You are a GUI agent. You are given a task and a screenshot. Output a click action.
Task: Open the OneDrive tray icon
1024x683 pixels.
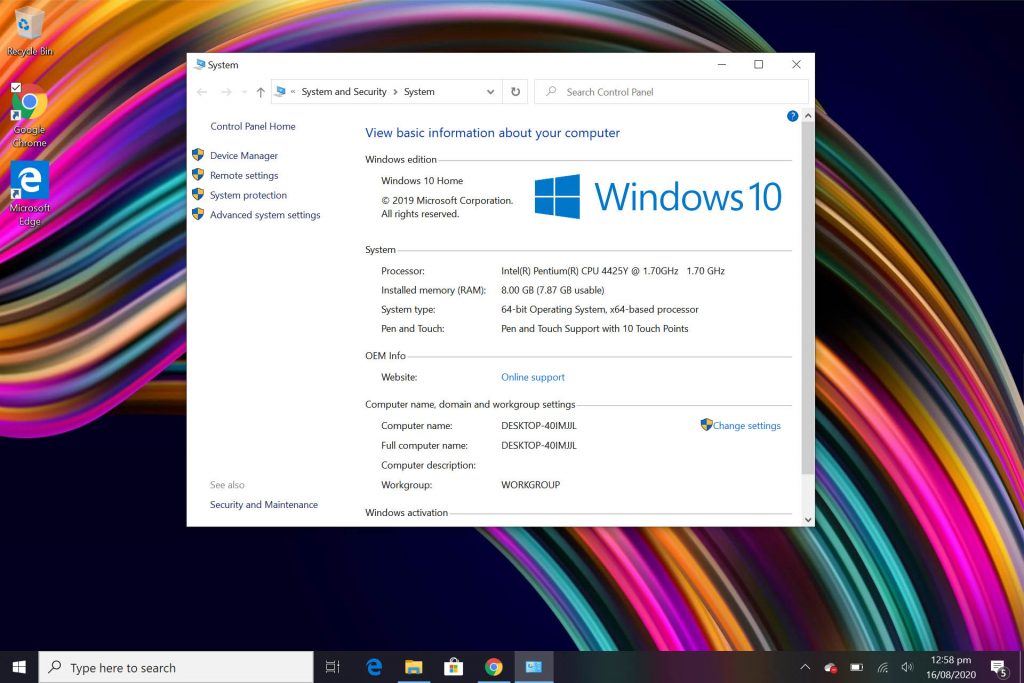coord(831,667)
